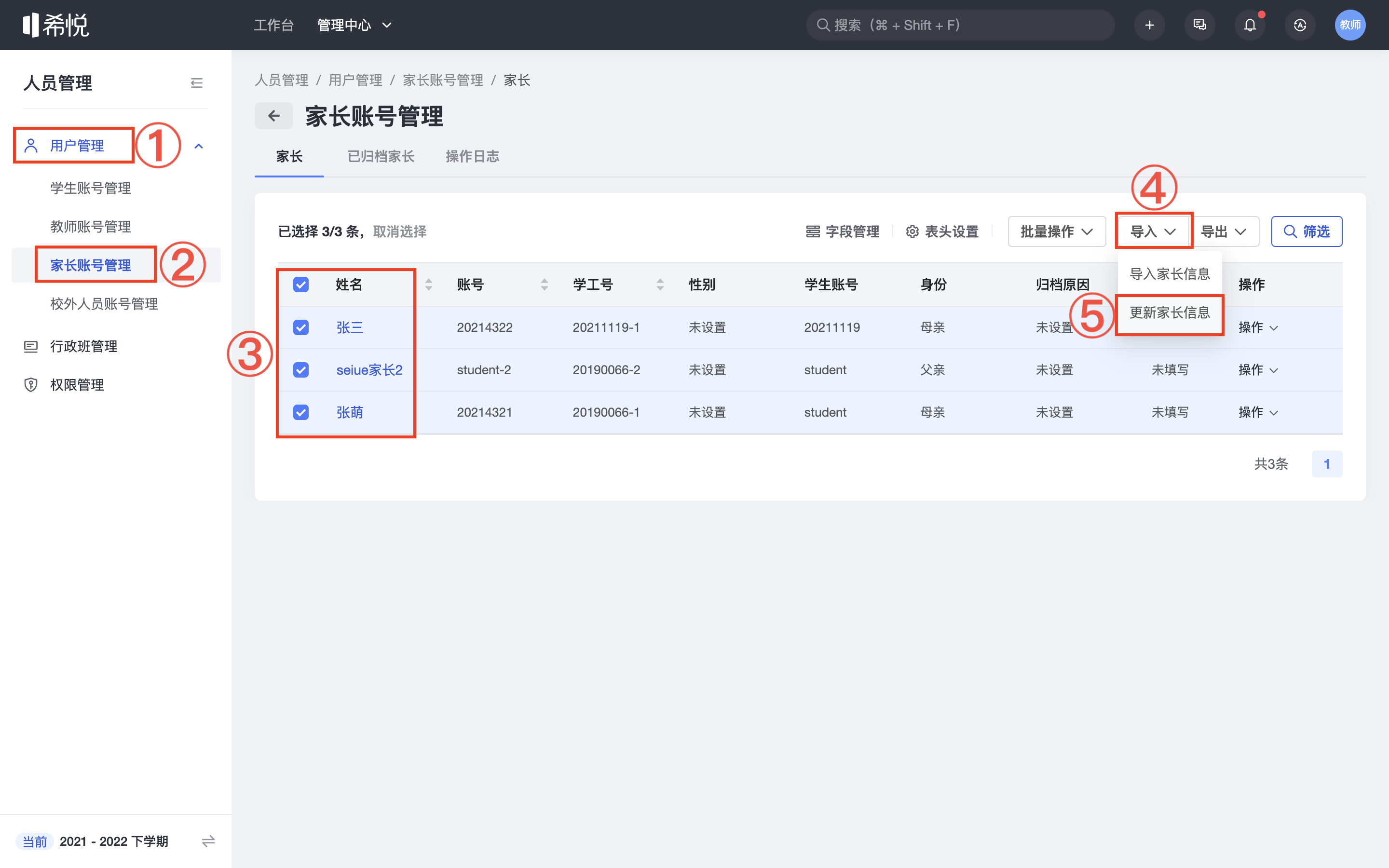Uncheck the checkbox for 张三

[301, 327]
